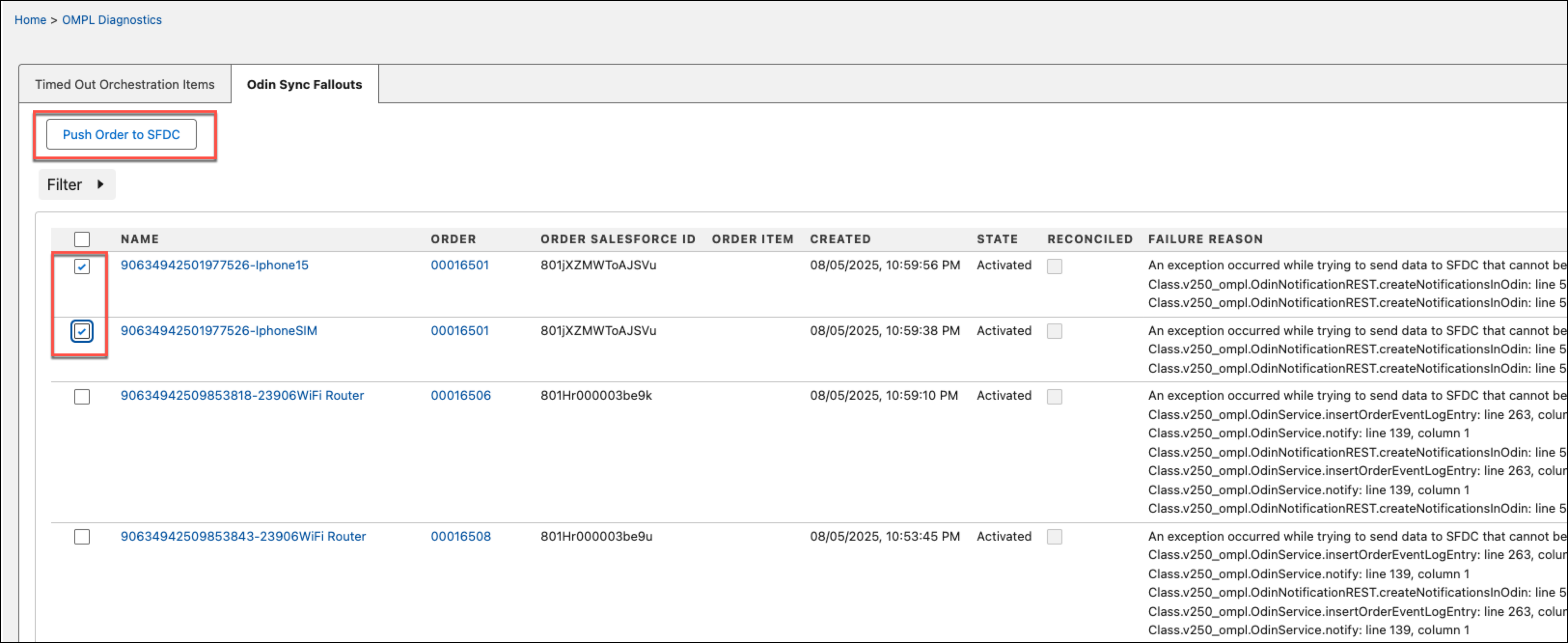The width and height of the screenshot is (1568, 643).
Task: Open order 00016501 in IphoneSIM row
Action: 460,331
